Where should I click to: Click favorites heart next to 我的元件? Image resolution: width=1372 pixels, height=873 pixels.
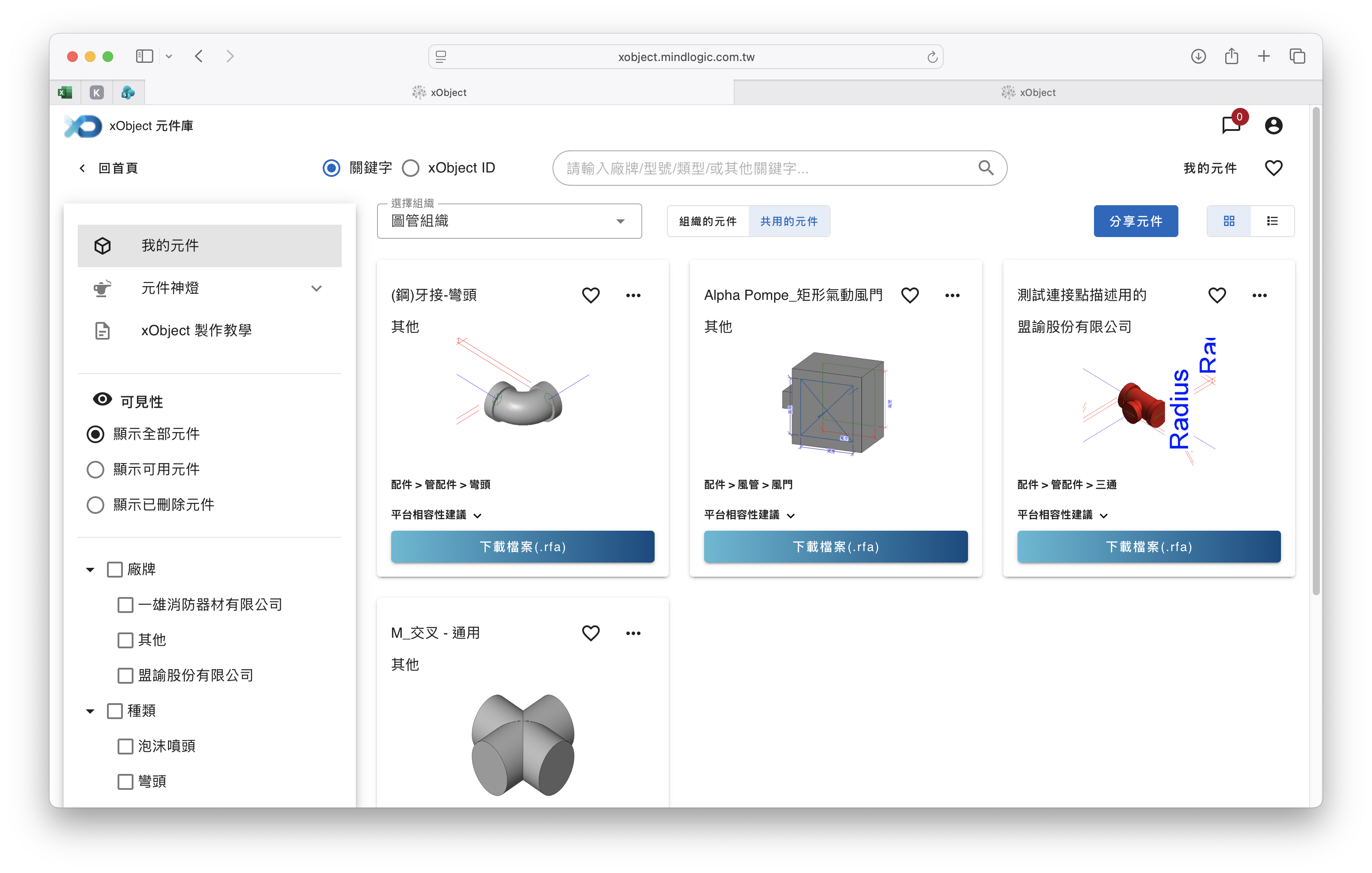[x=1273, y=168]
